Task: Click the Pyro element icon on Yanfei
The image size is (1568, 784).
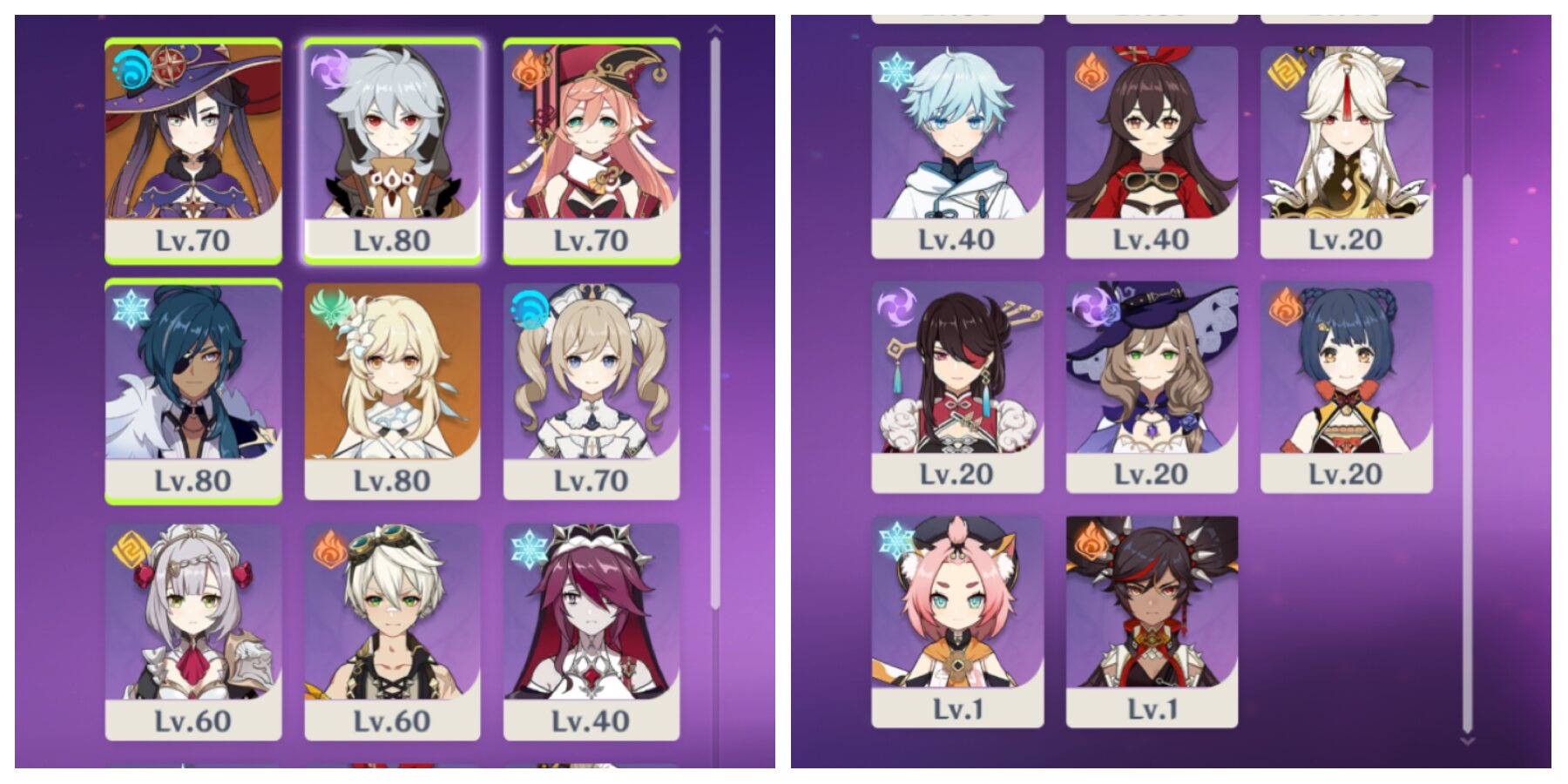Action: coord(530,70)
